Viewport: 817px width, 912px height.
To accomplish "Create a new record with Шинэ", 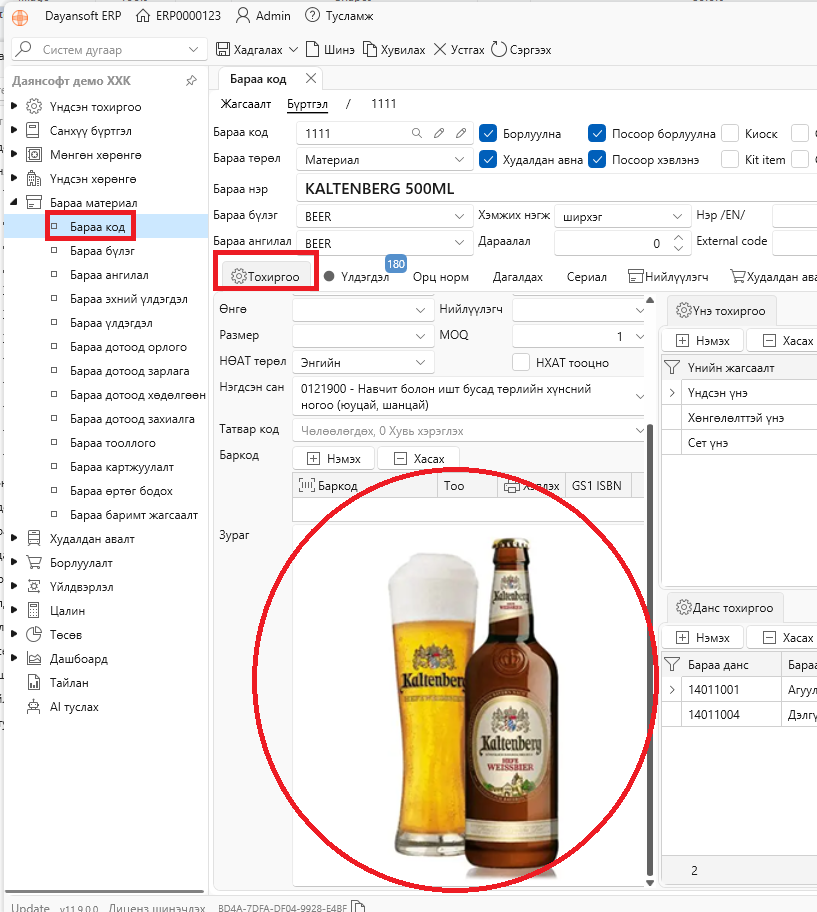I will pos(330,49).
